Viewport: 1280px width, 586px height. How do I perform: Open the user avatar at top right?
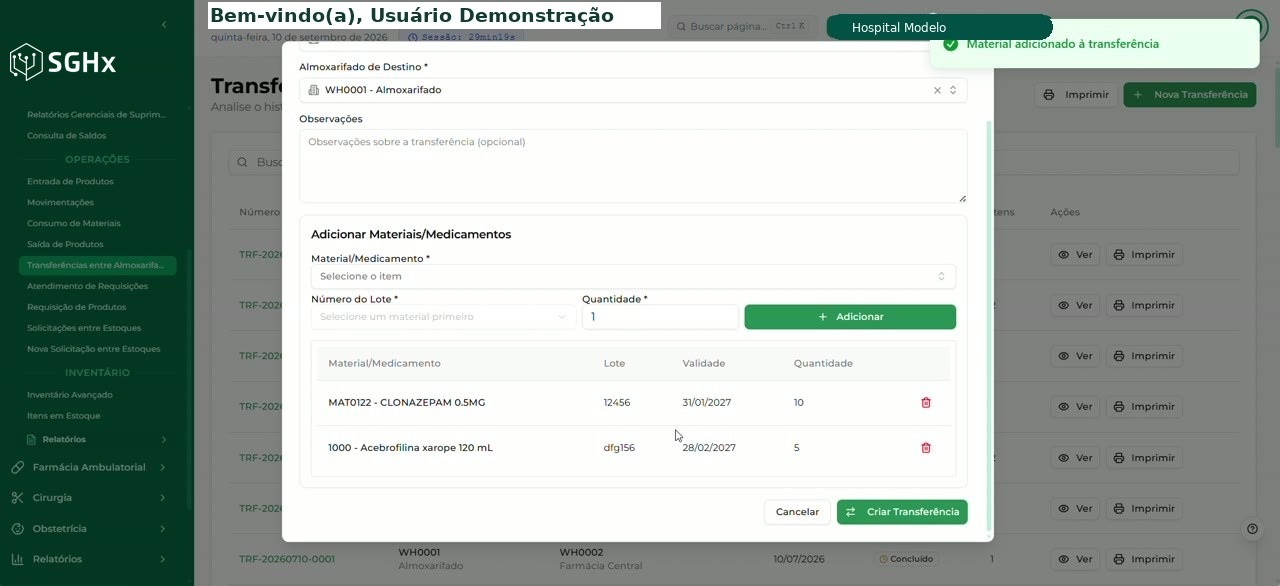pos(1251,26)
